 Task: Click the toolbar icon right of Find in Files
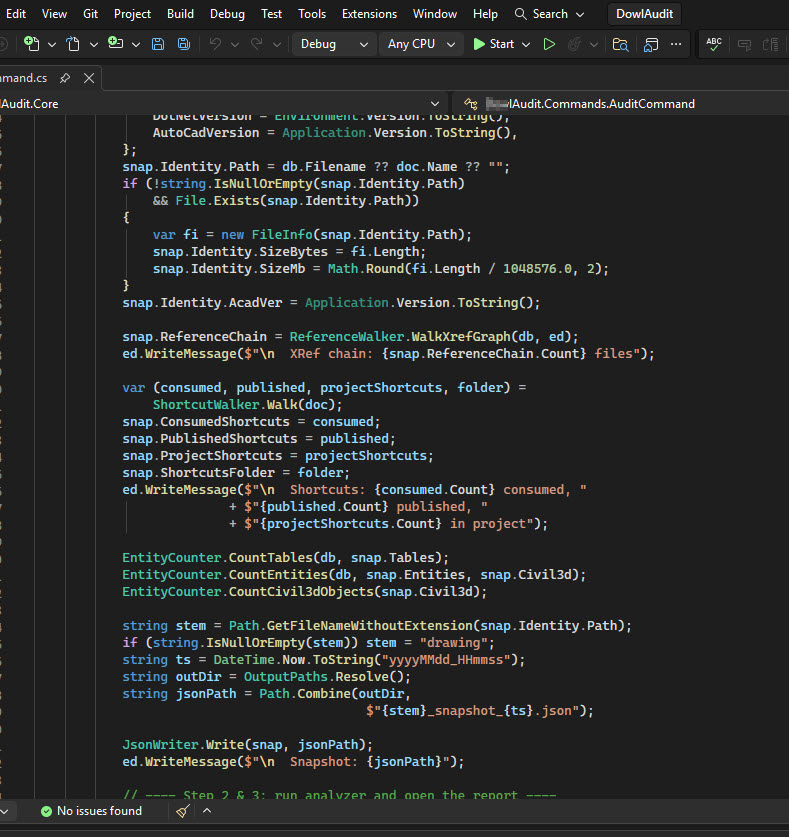[651, 44]
